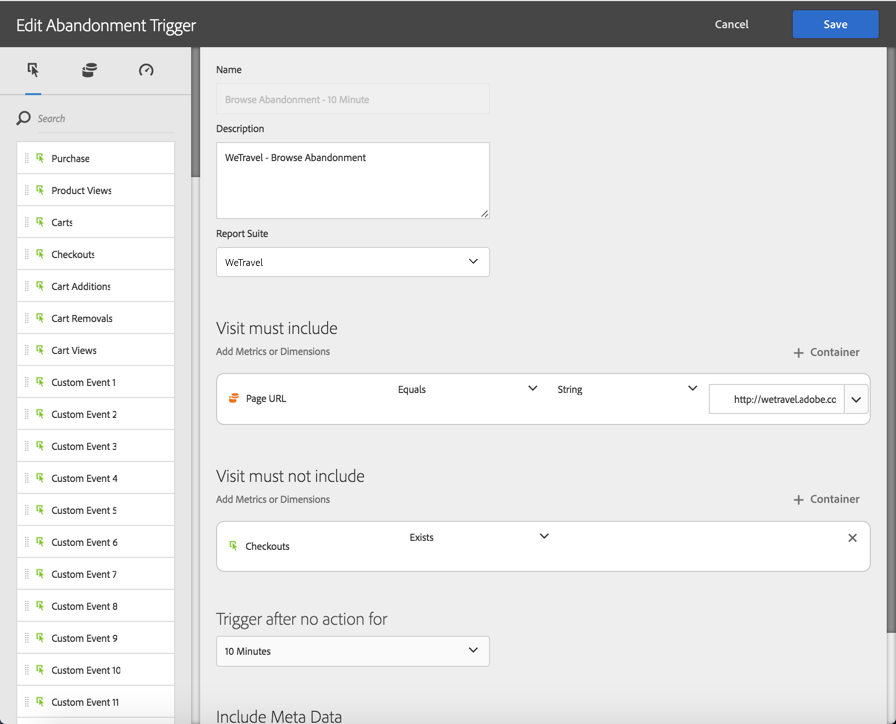Viewport: 896px width, 724px height.
Task: Expand the Page URL value dropdown arrow
Action: (x=856, y=399)
